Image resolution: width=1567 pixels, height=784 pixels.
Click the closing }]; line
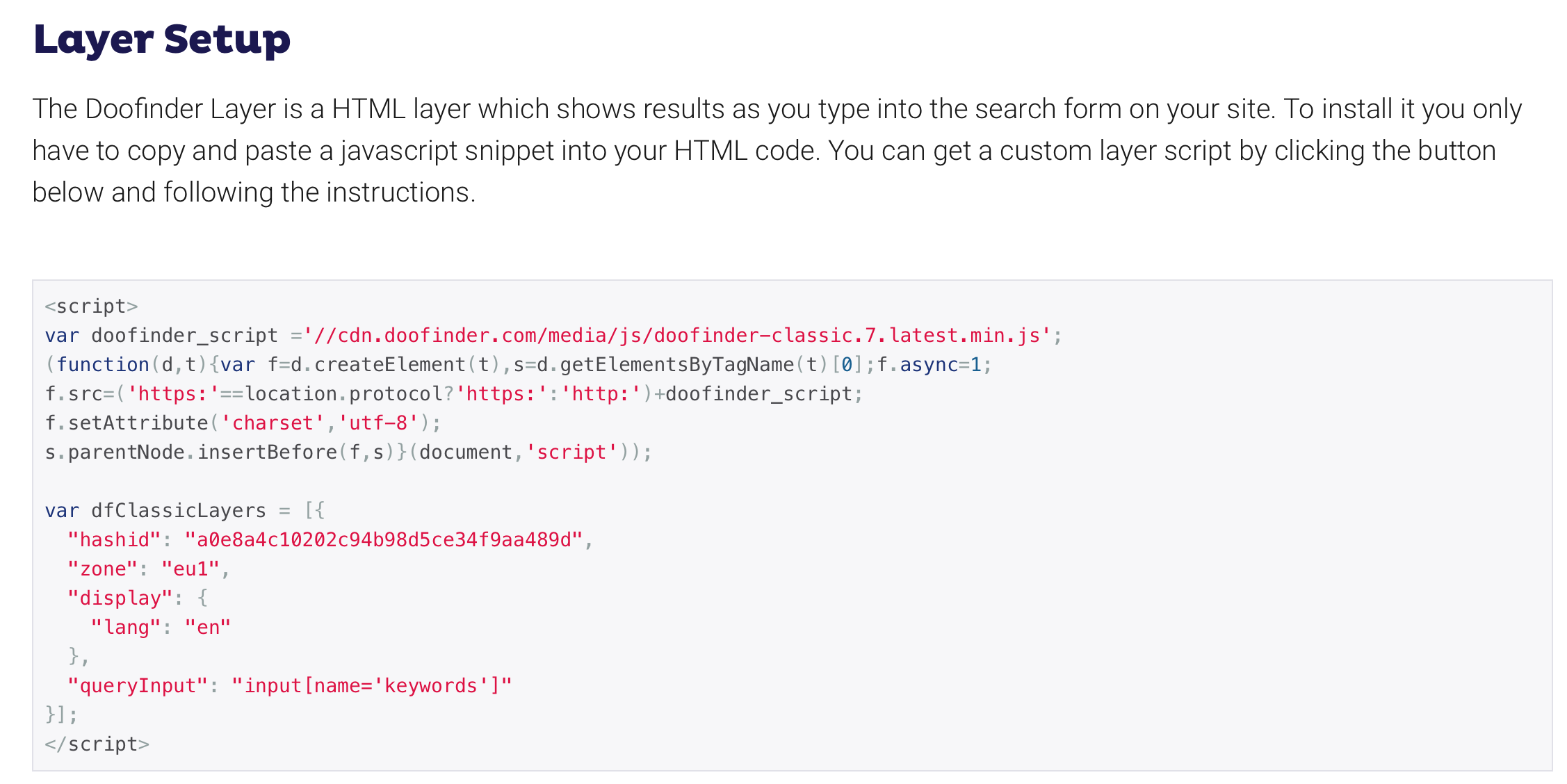tap(61, 715)
